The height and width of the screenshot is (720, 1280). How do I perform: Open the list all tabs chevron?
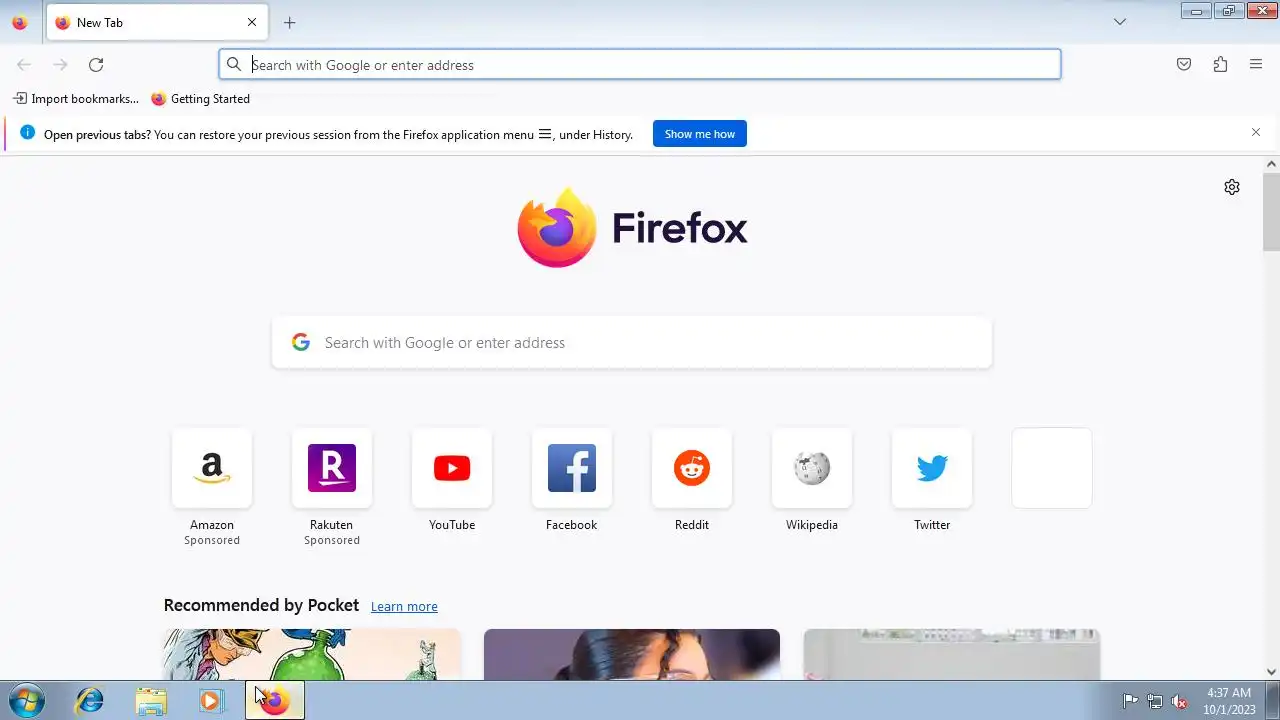click(1120, 22)
